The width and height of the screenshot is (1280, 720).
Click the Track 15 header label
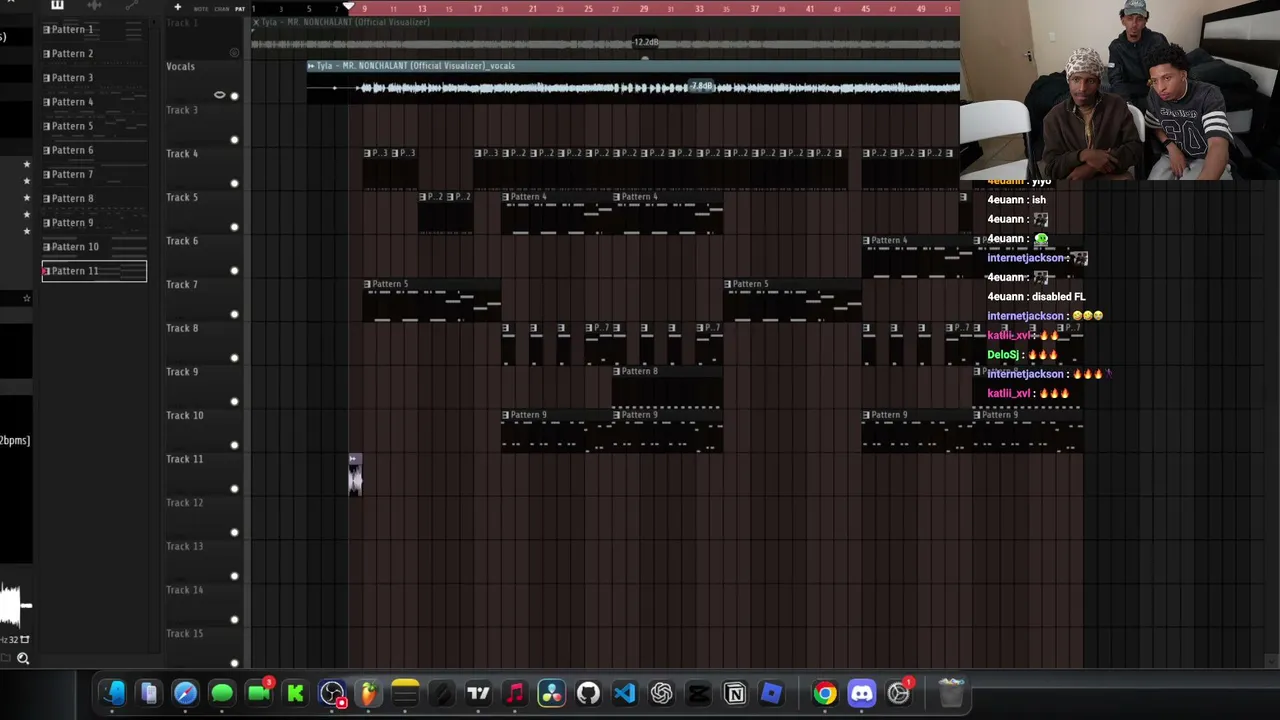pyautogui.click(x=185, y=634)
